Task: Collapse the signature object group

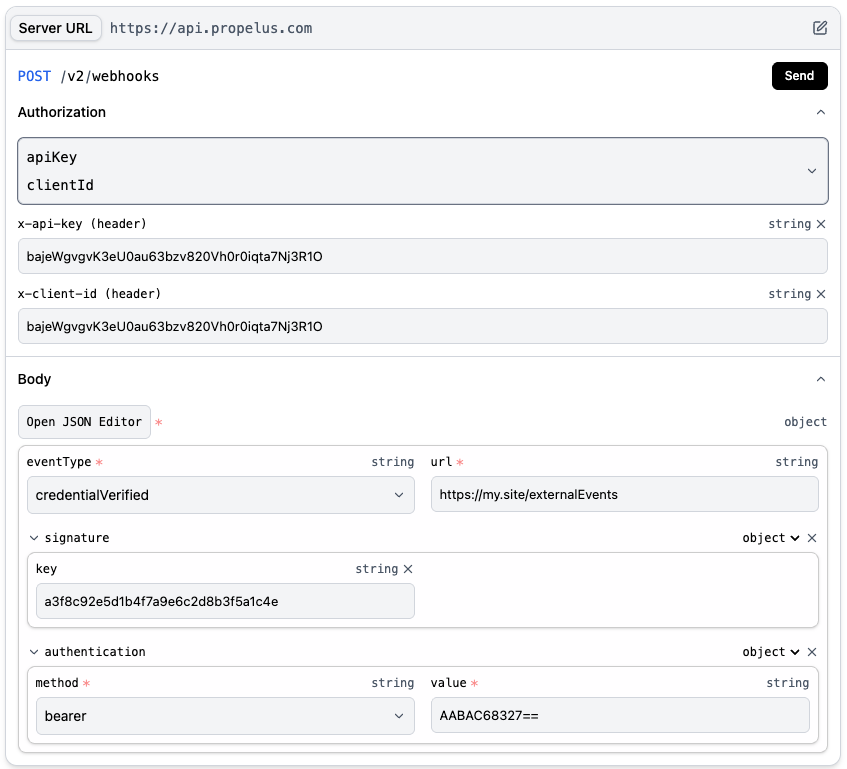Action: pyautogui.click(x=33, y=538)
